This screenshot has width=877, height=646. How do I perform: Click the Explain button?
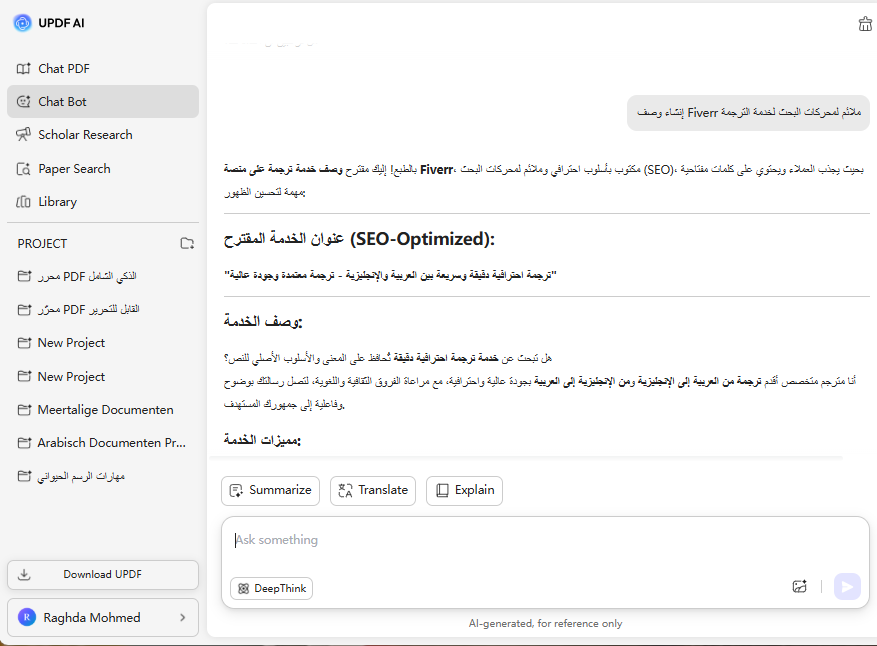465,491
